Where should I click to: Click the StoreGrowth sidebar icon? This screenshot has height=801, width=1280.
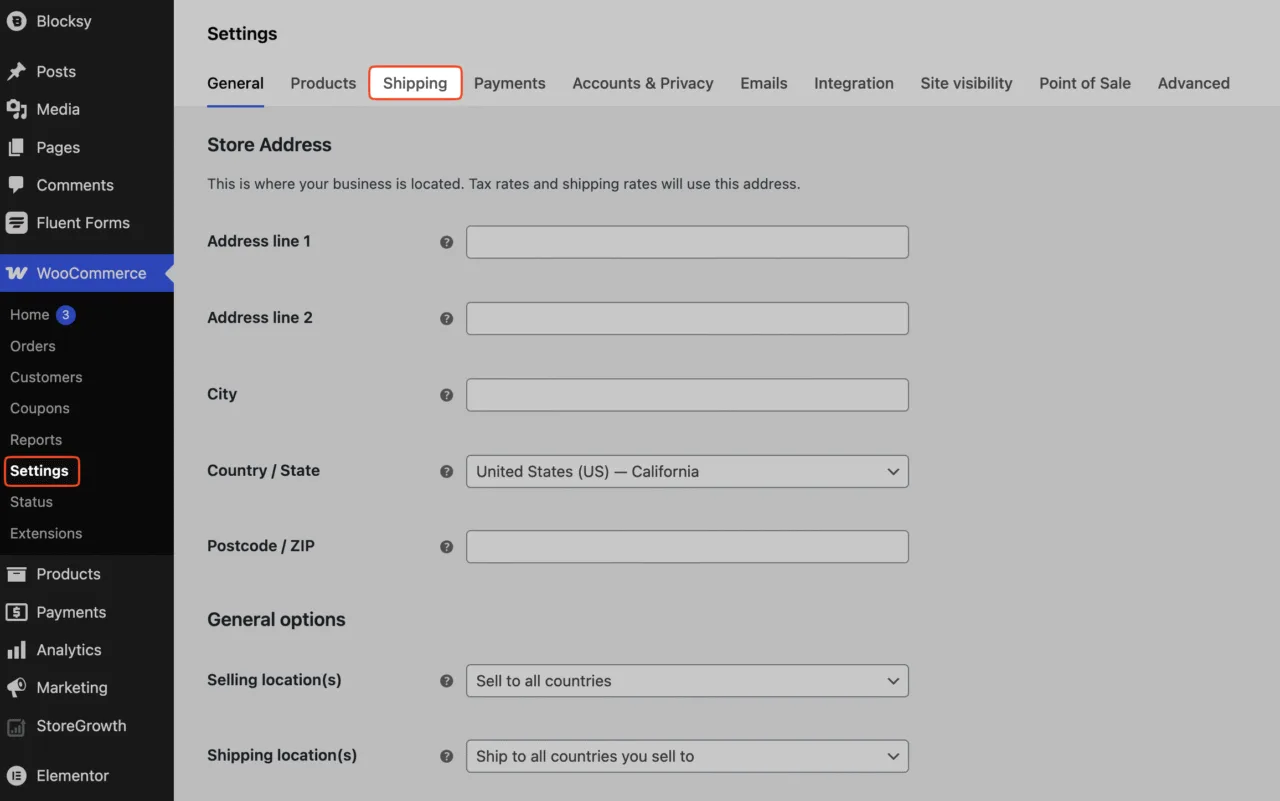(x=16, y=726)
